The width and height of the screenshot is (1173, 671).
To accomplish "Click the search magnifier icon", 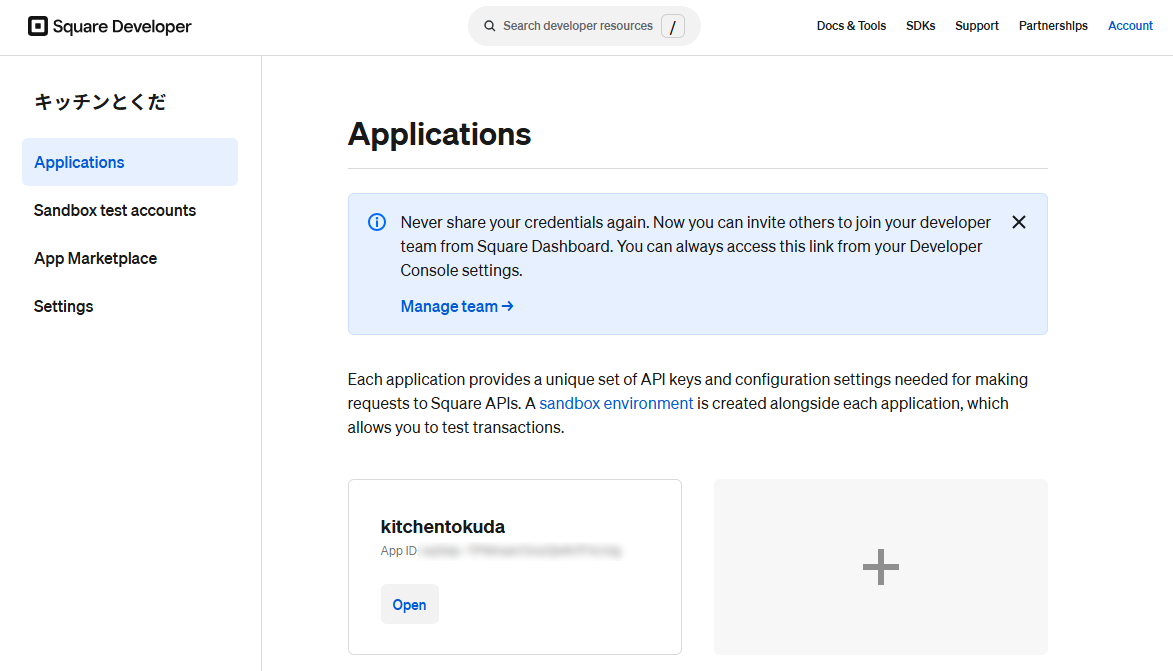I will click(489, 26).
